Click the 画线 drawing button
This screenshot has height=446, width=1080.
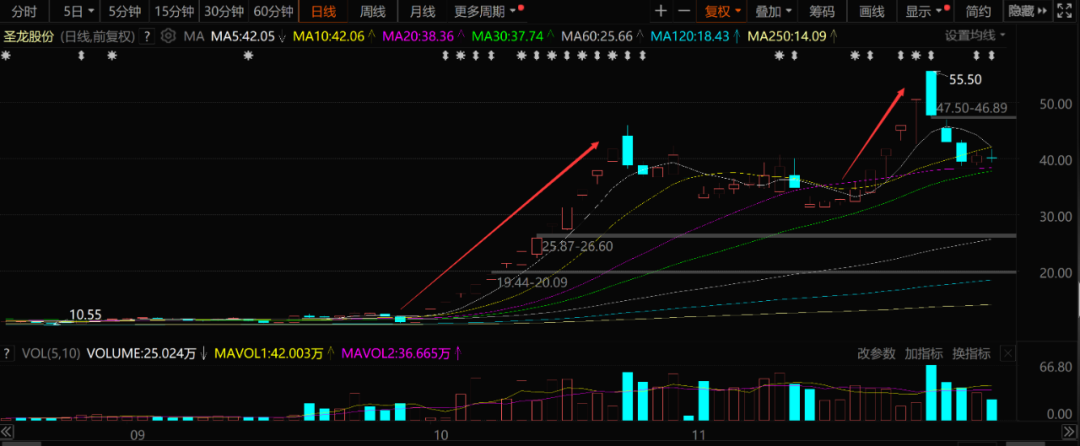coord(871,11)
